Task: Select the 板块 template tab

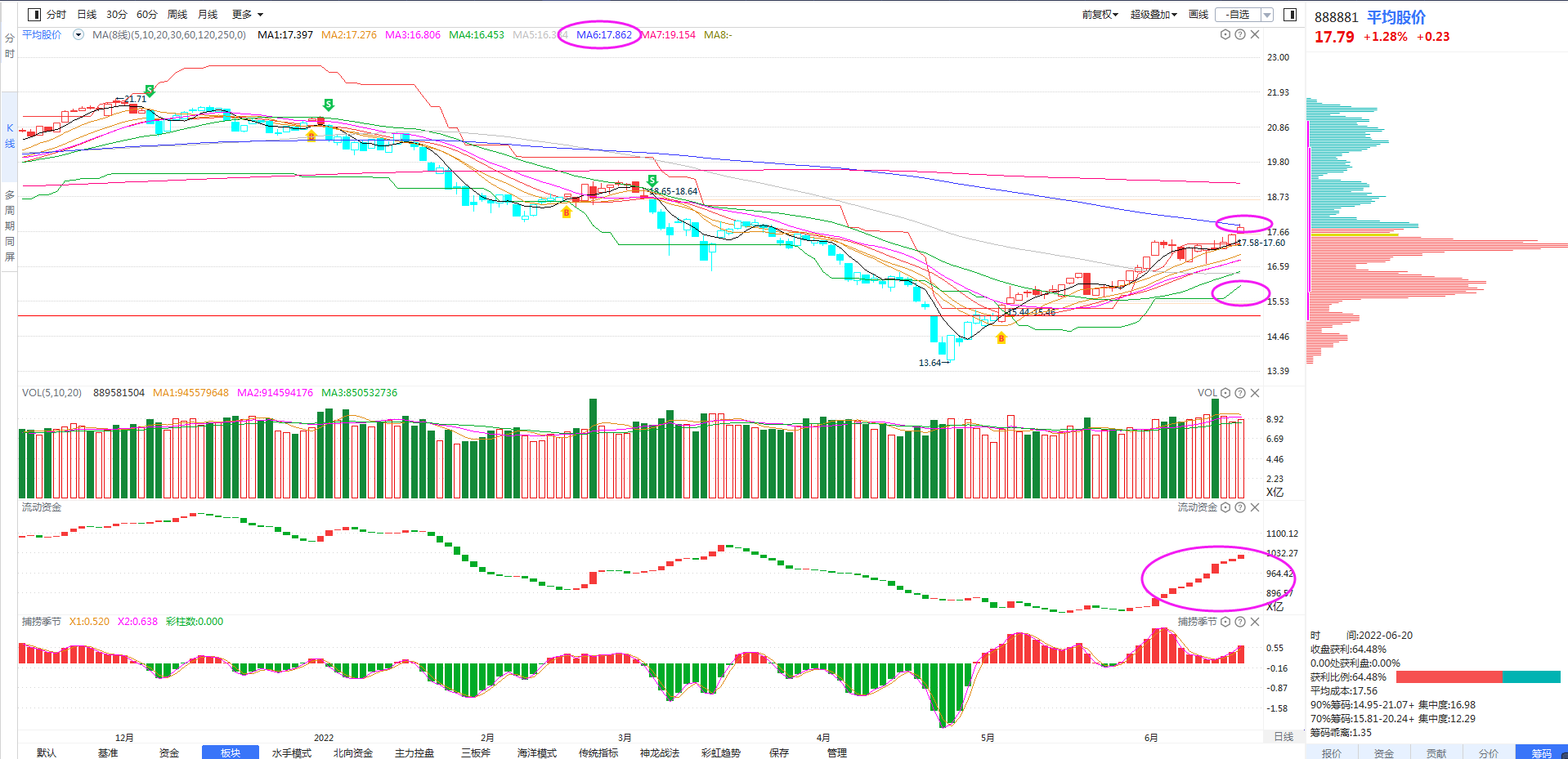Action: point(231,752)
